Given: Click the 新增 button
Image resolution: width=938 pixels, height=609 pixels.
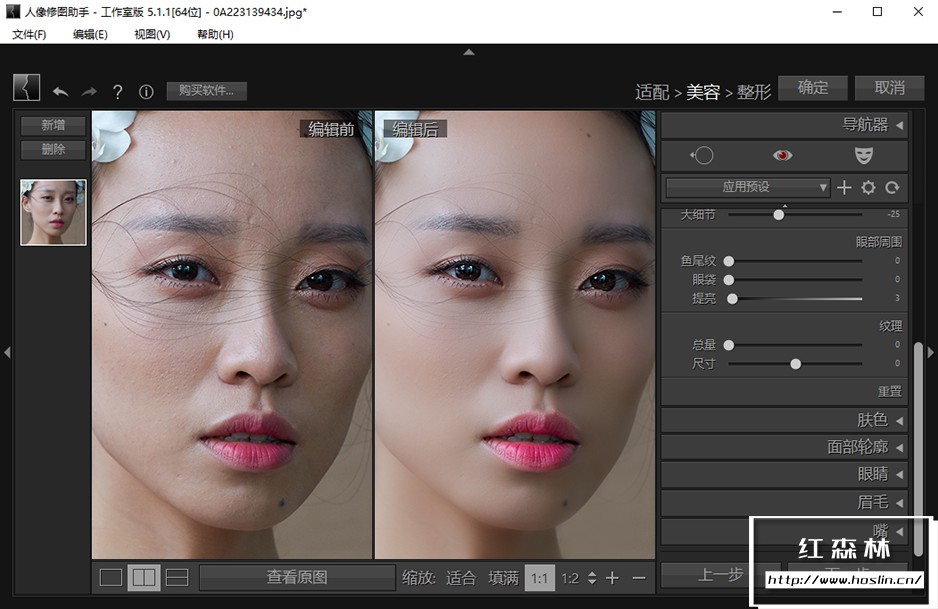Looking at the screenshot, I should [x=53, y=125].
